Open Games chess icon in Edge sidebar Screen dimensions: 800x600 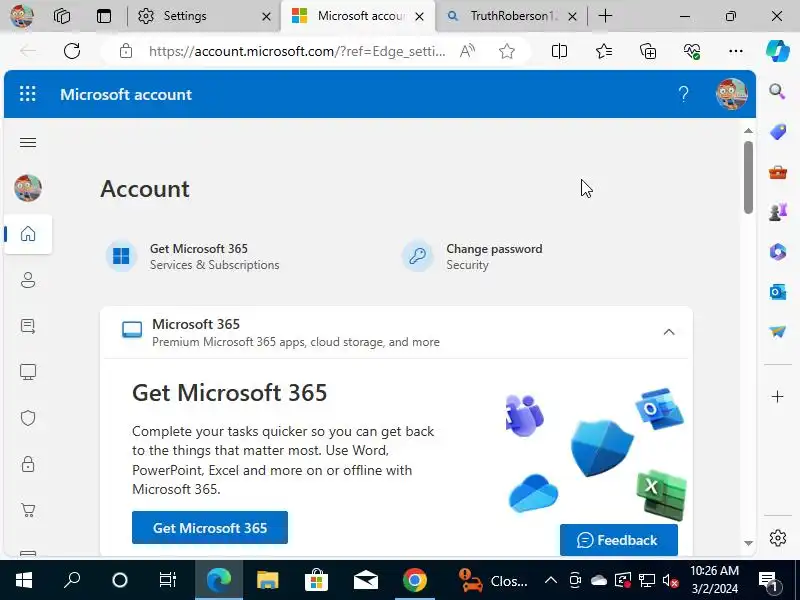[x=778, y=212]
